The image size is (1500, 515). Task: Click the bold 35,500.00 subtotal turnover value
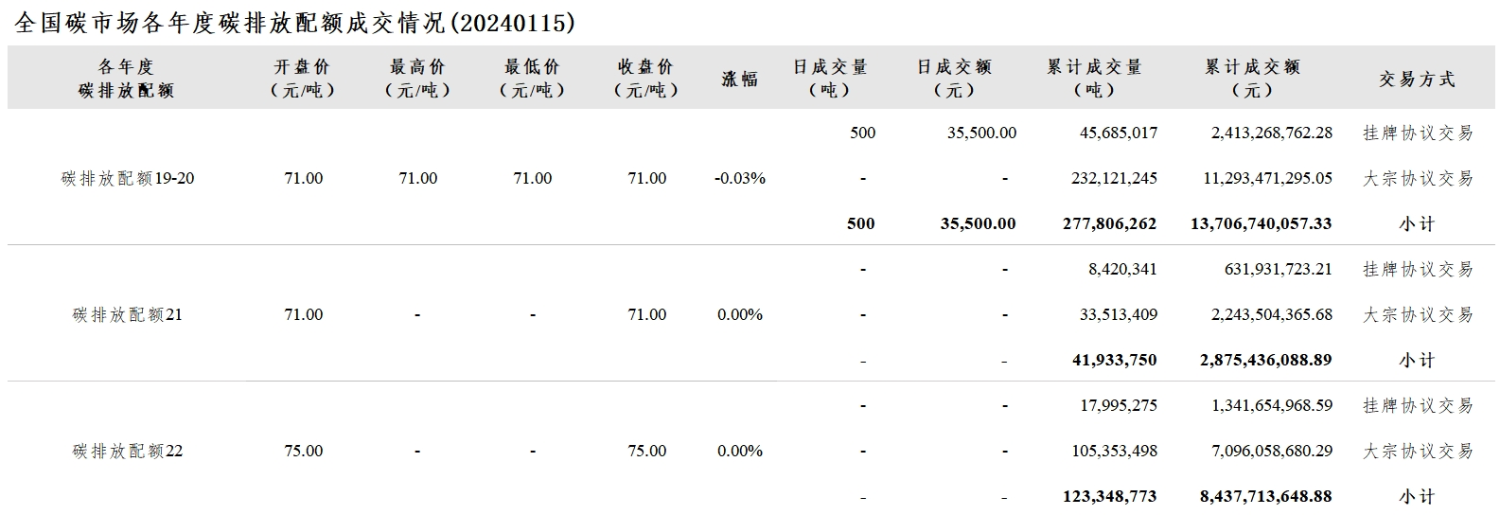(979, 224)
